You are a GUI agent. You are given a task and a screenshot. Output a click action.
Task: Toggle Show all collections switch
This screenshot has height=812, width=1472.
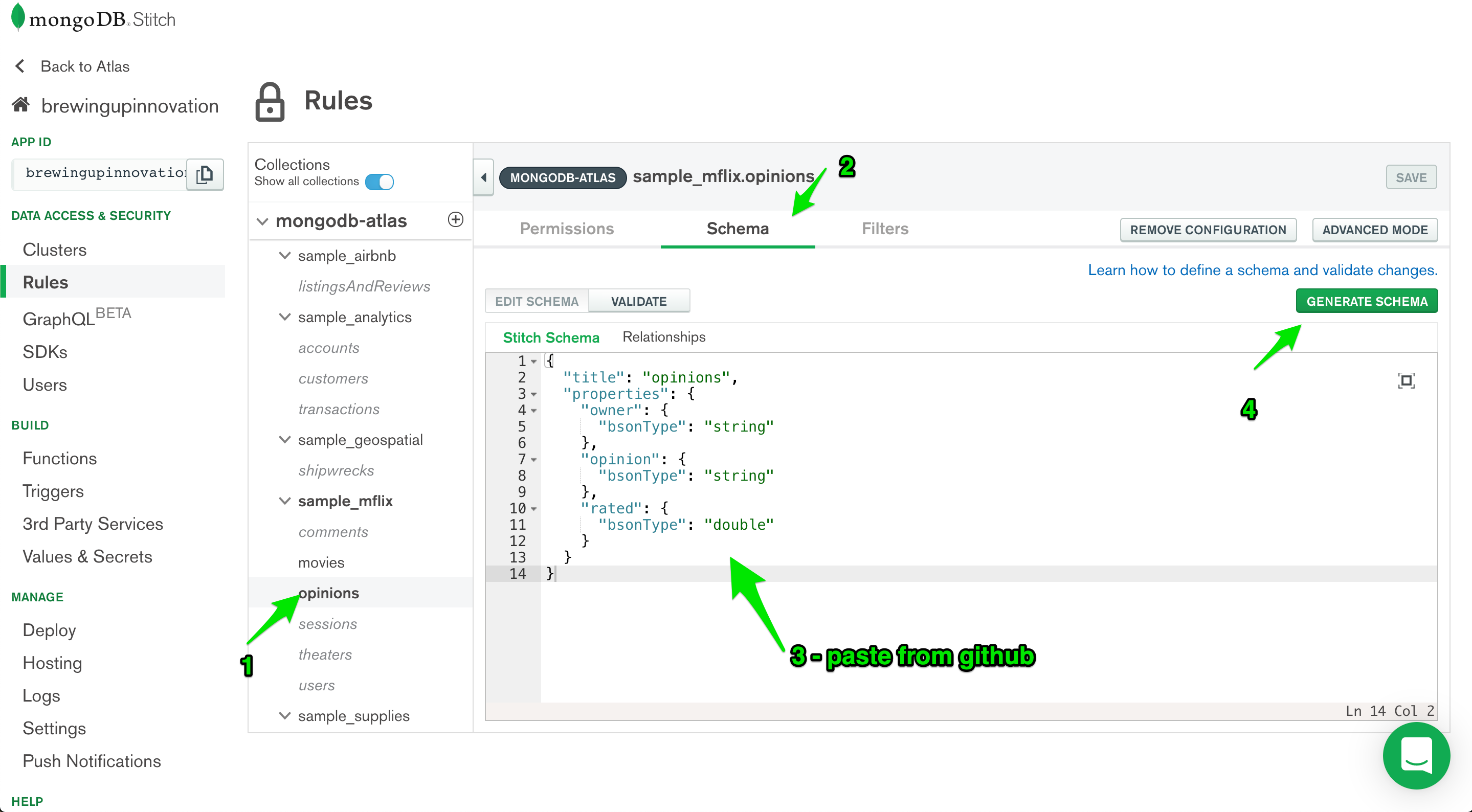pyautogui.click(x=380, y=182)
